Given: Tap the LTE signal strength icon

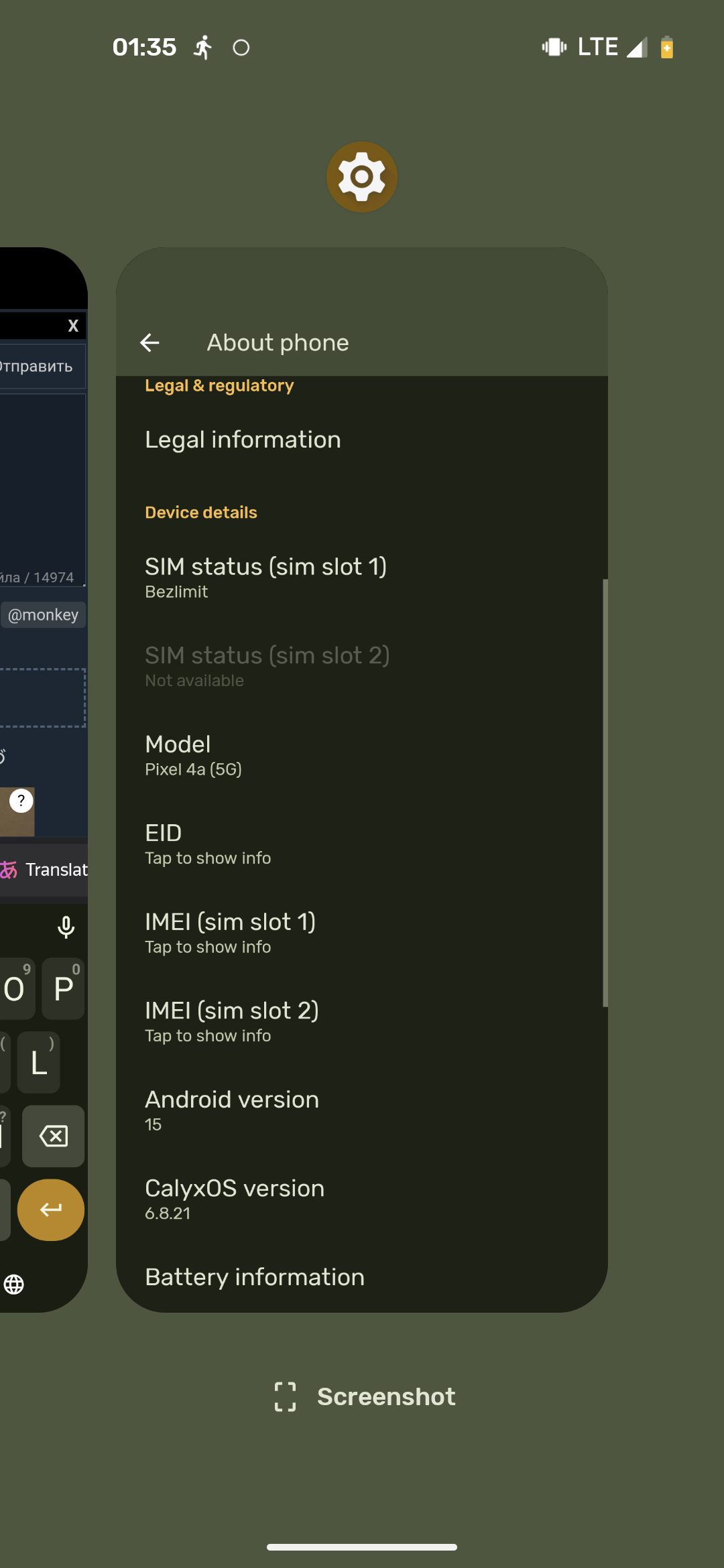Looking at the screenshot, I should (x=638, y=47).
